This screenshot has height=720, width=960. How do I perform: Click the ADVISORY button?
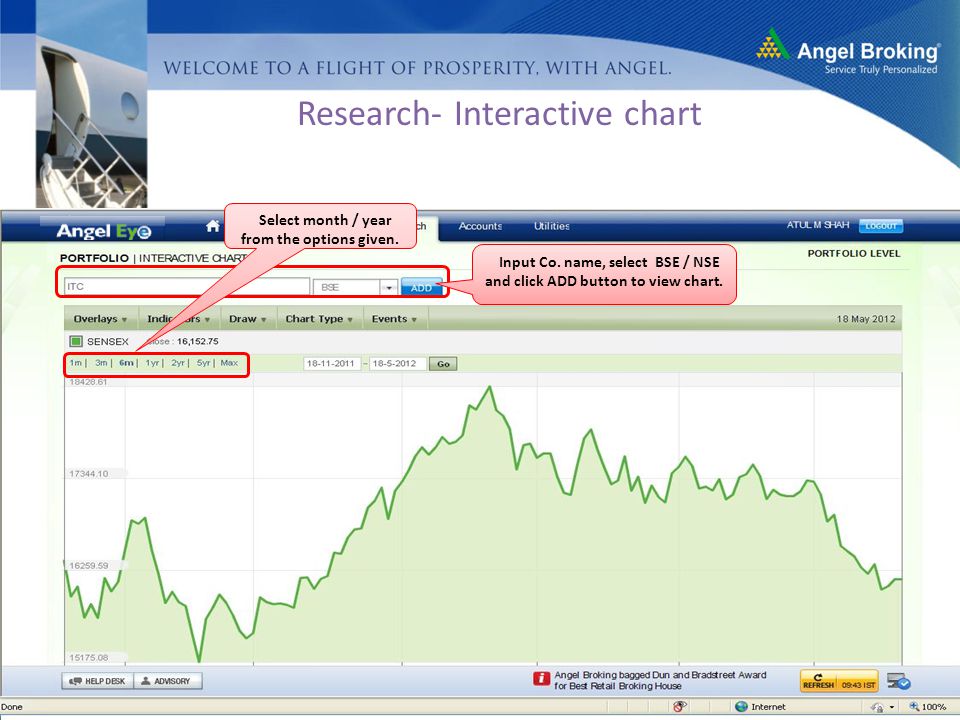[x=168, y=681]
